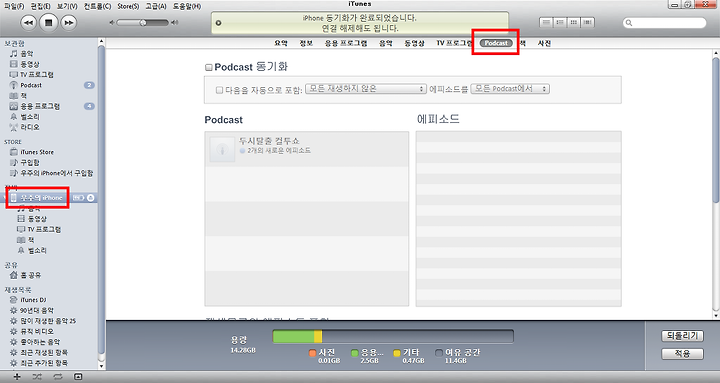Open library 동영상 in sidebar
The width and height of the screenshot is (720, 383).
pyautogui.click(x=30, y=64)
